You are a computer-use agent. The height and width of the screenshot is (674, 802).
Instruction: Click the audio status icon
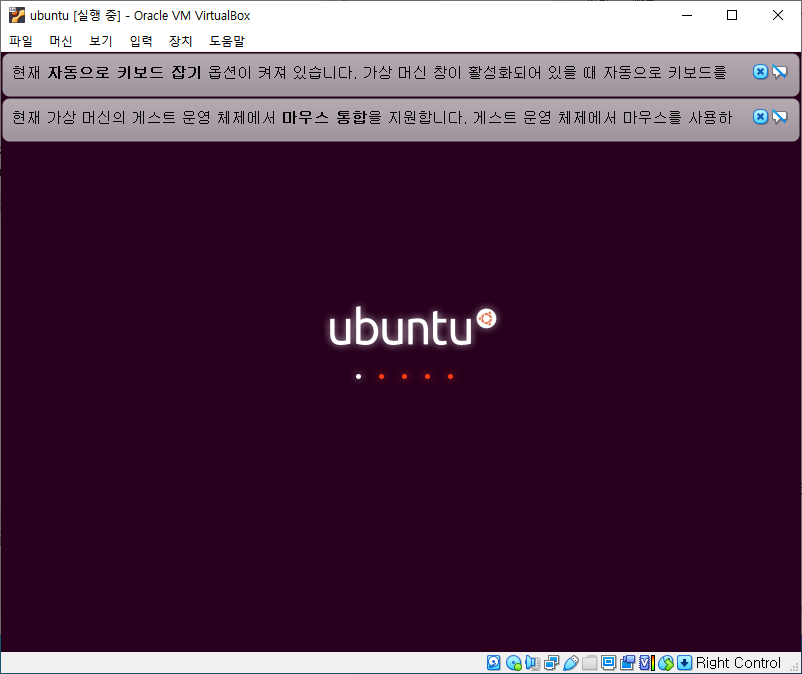pyautogui.click(x=532, y=663)
